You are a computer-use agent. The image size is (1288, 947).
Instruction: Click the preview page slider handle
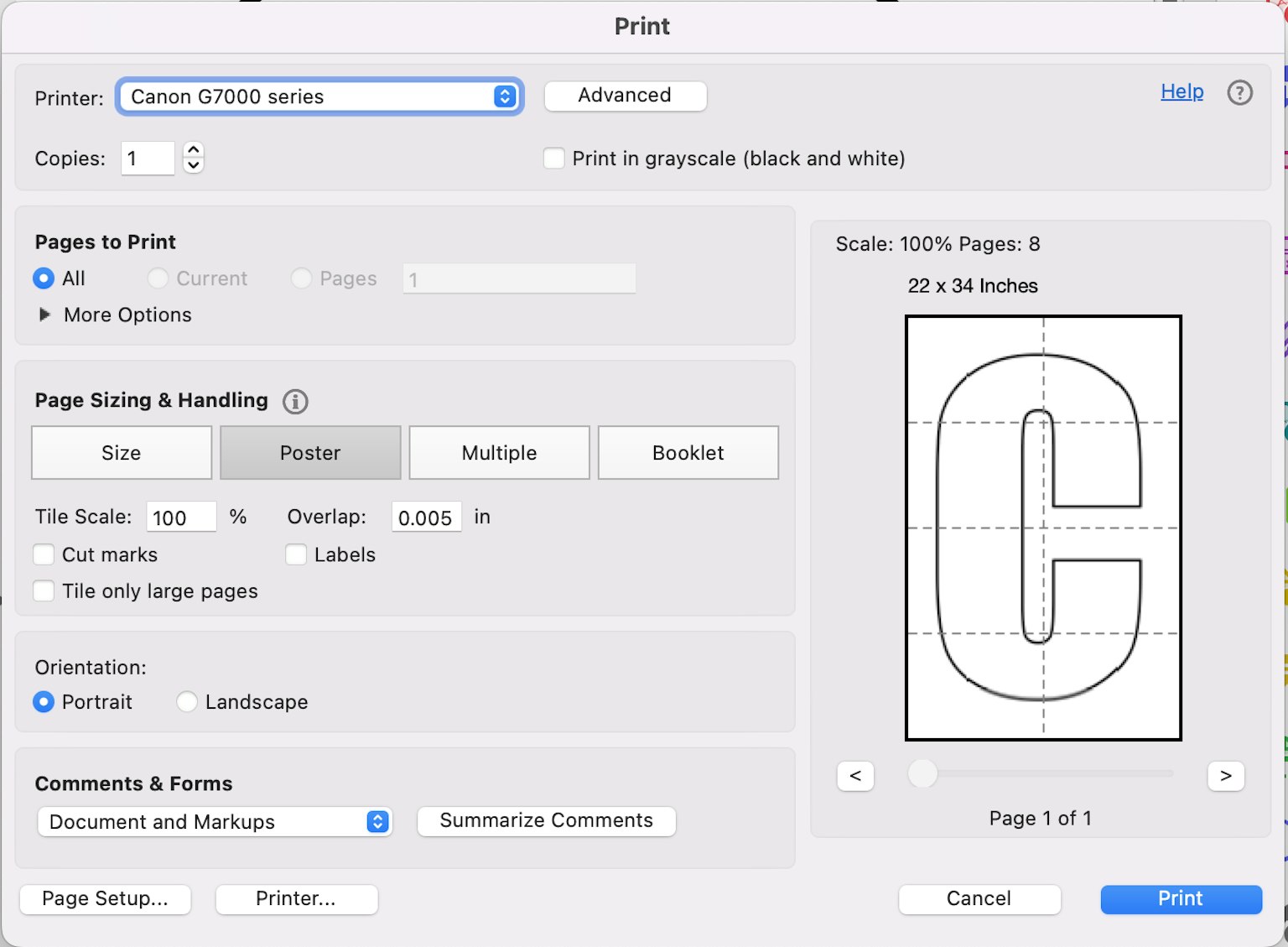922,773
